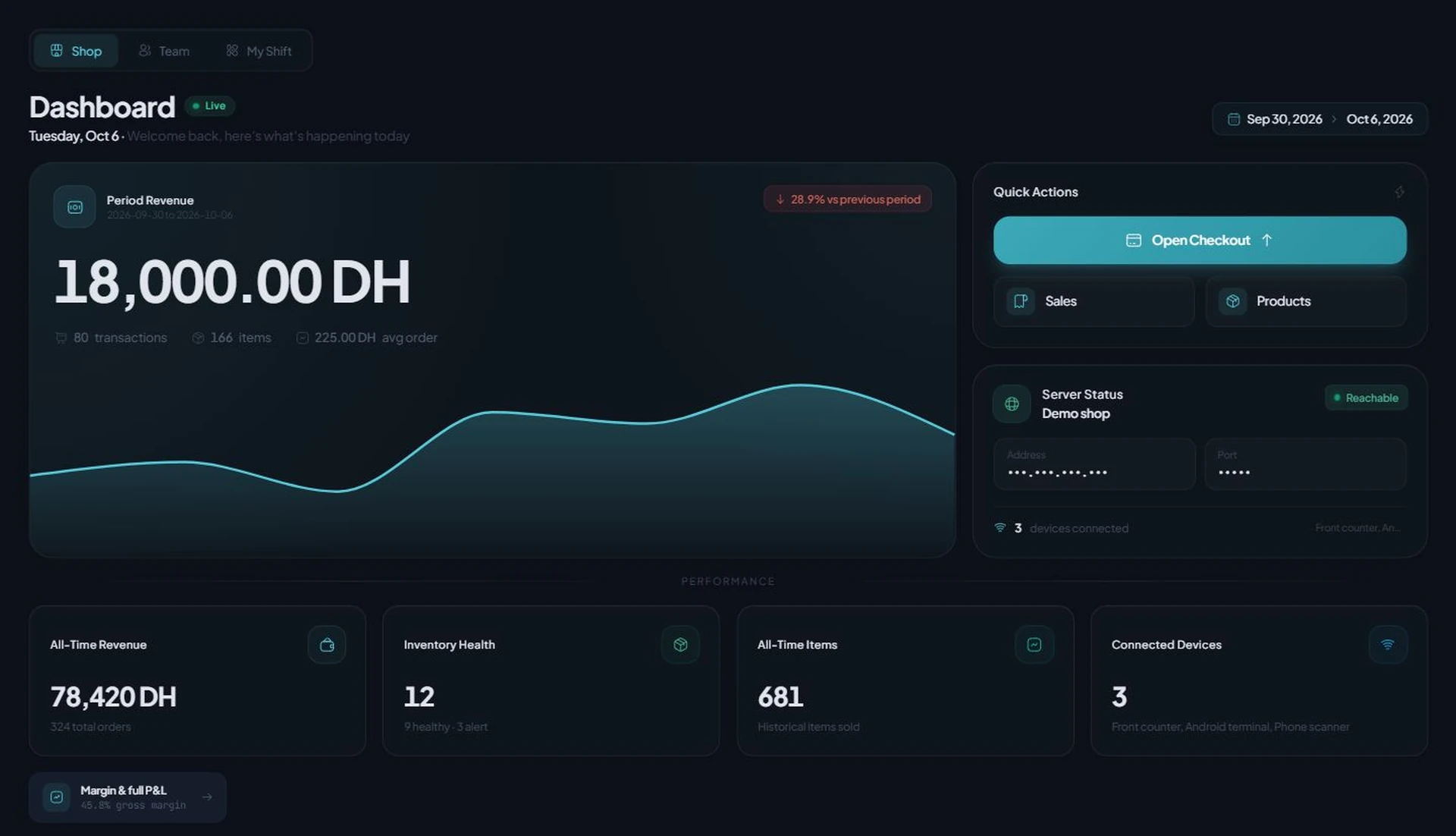
Task: Click the Front counter, Android terminal, Phone scanner text
Action: coord(1230,727)
